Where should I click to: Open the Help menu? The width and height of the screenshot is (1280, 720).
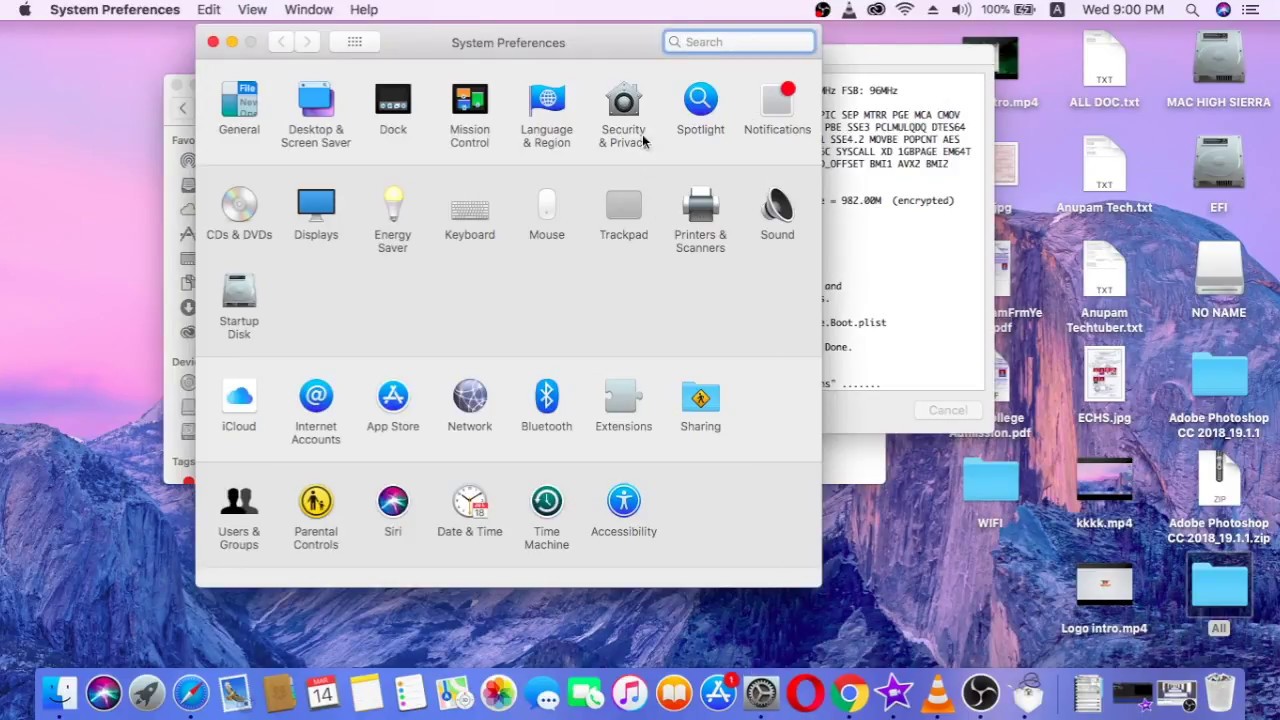pos(364,10)
